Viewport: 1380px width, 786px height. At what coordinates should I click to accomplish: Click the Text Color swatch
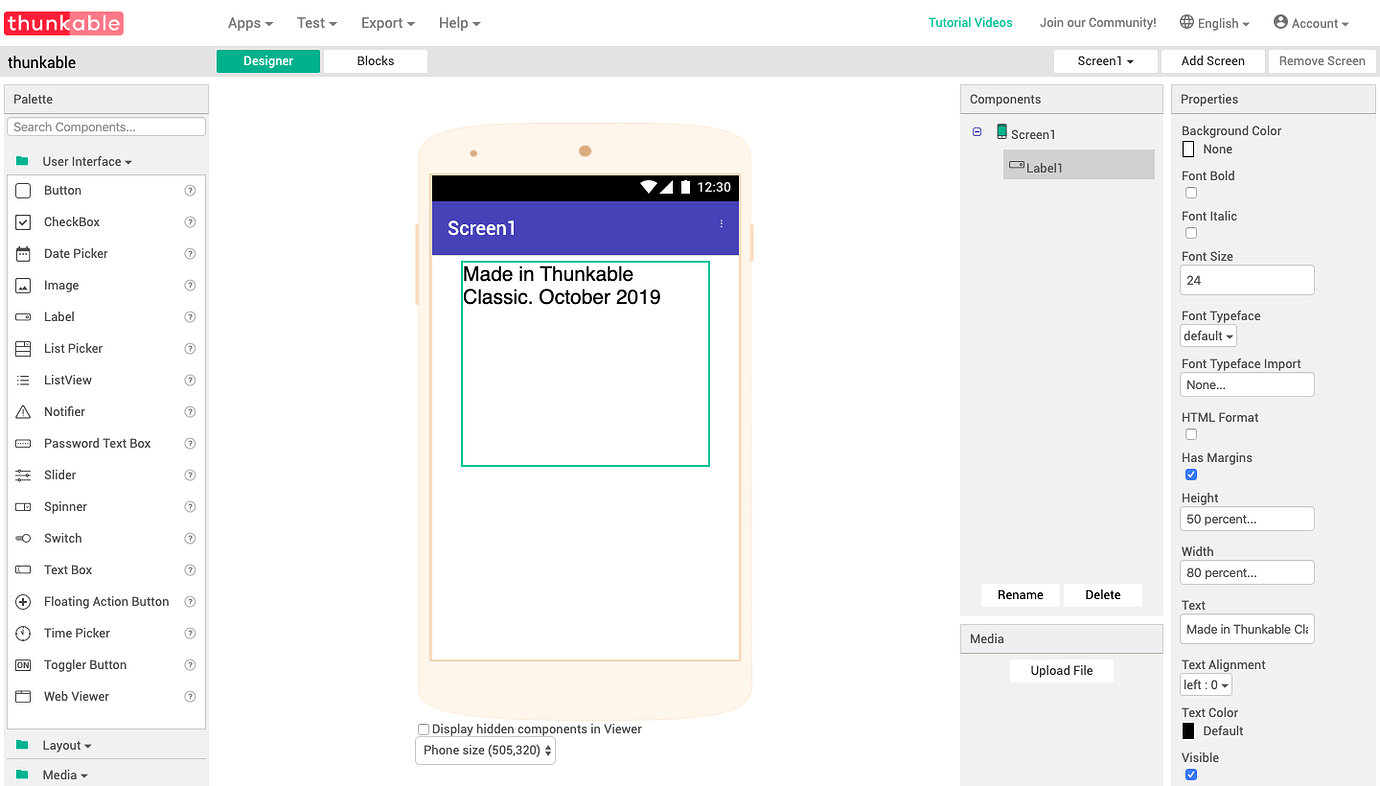[1188, 730]
